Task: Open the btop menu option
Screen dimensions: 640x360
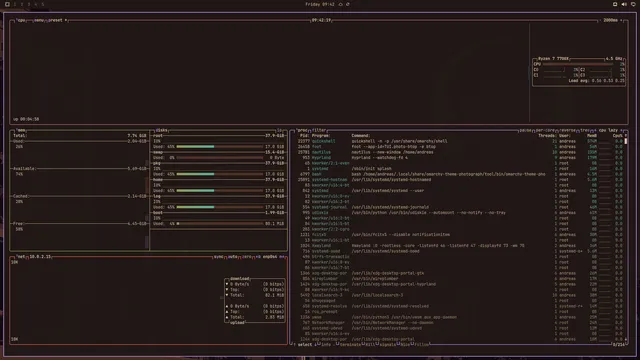Action: click(39, 20)
